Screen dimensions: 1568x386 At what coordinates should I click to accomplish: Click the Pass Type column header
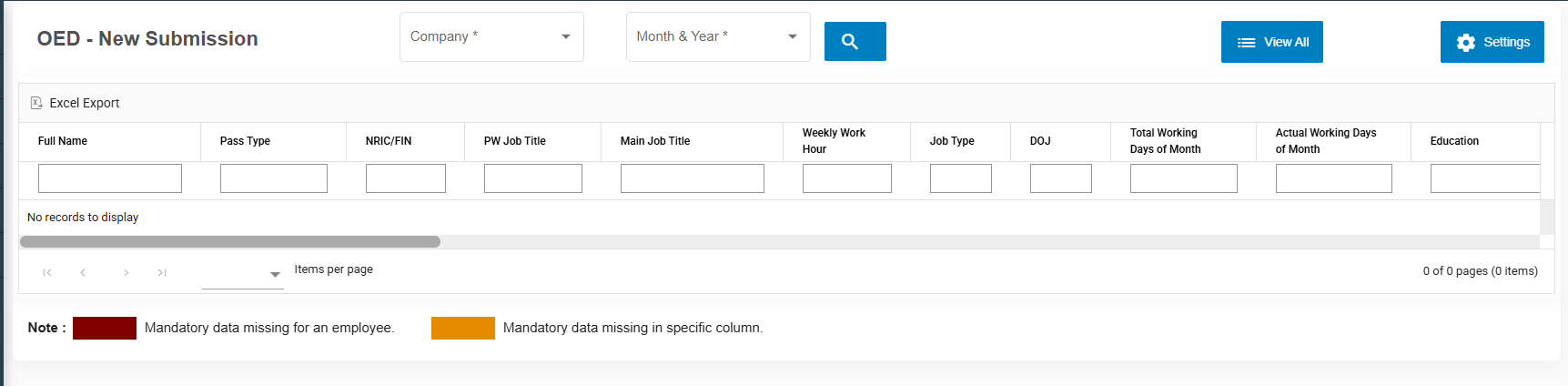(x=245, y=141)
